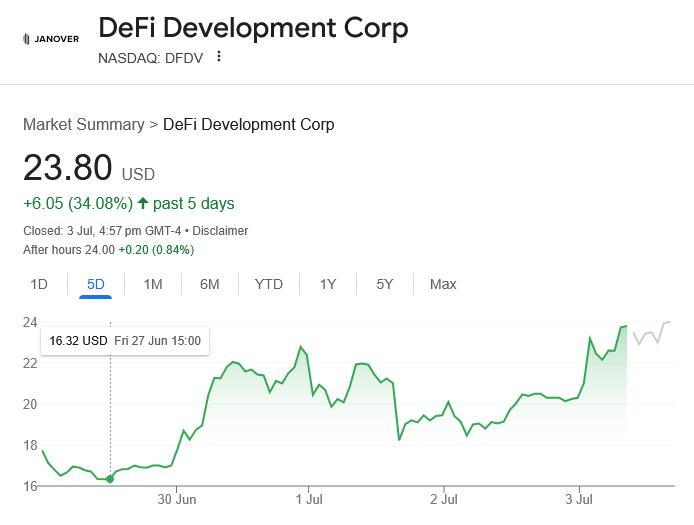694x525 pixels.
Task: Switch to the 1M chart range
Action: coord(152,284)
